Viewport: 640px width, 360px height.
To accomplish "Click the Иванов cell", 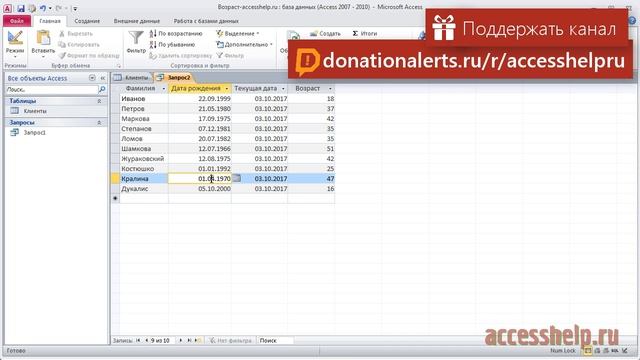I will [x=144, y=99].
